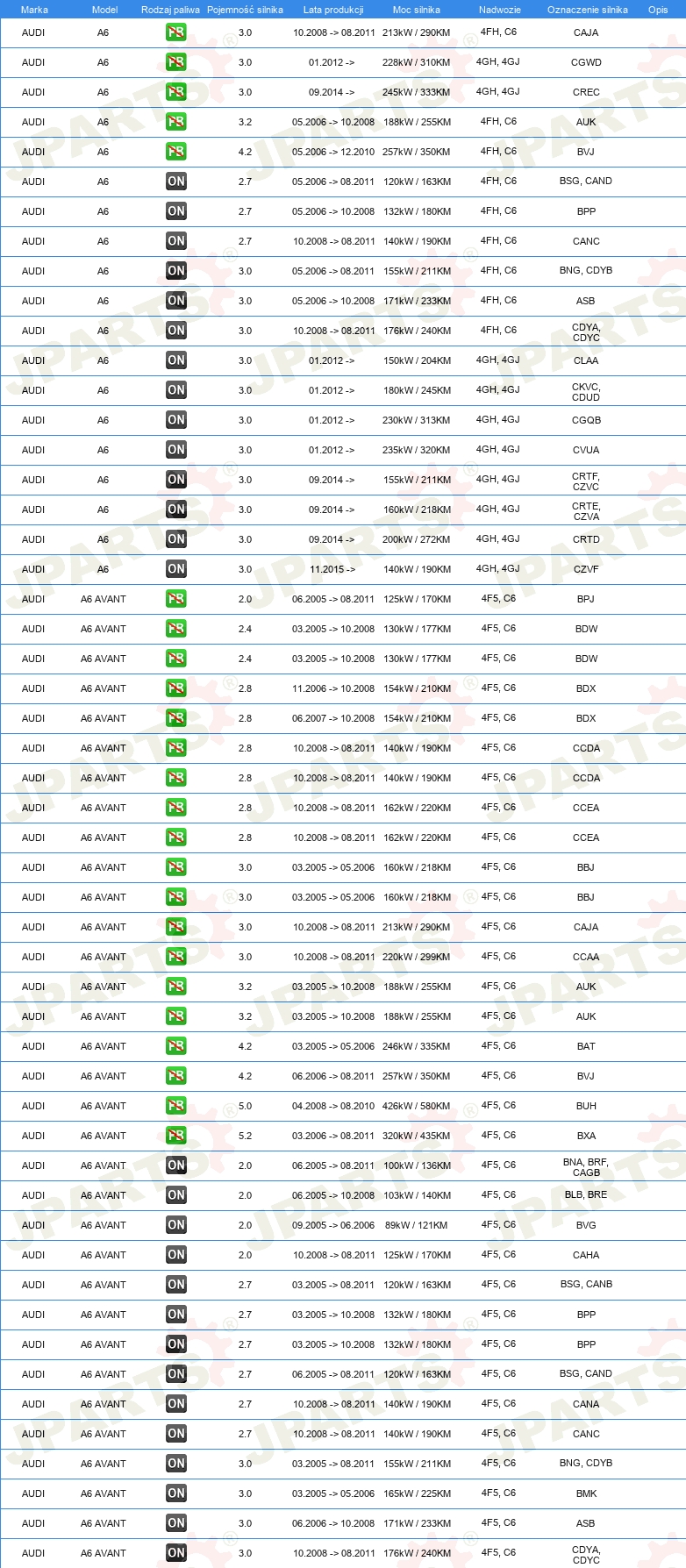Click the PB petrol icon in the BXA row

[176, 1136]
